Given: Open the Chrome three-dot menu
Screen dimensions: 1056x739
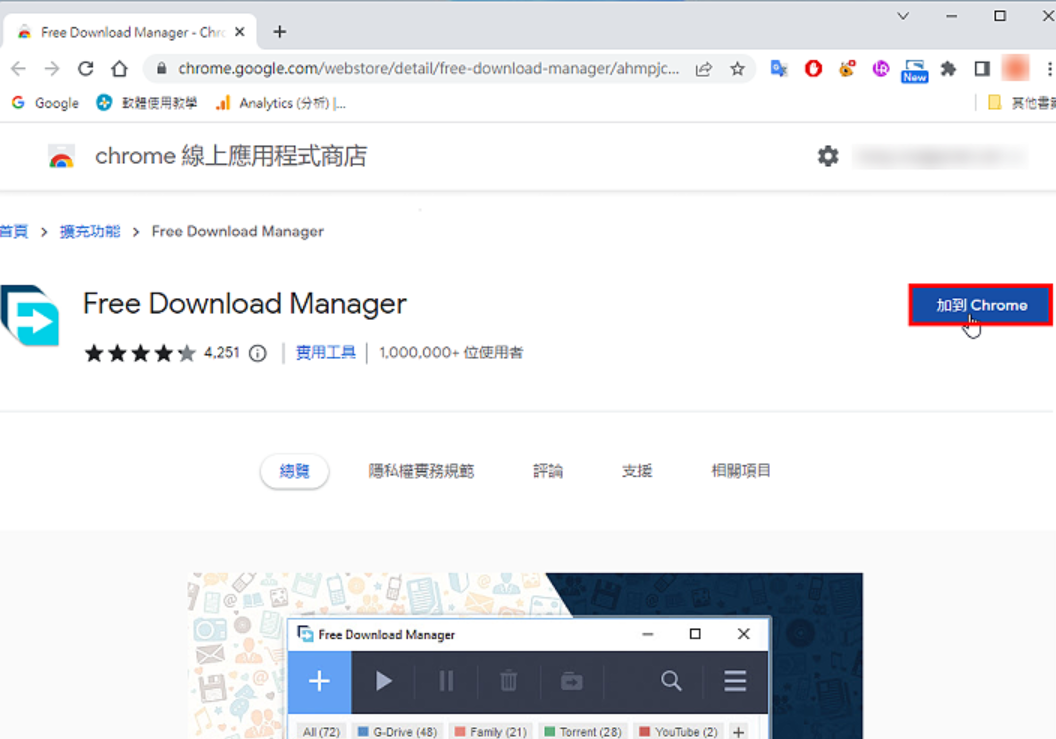Looking at the screenshot, I should click(x=1049, y=69).
